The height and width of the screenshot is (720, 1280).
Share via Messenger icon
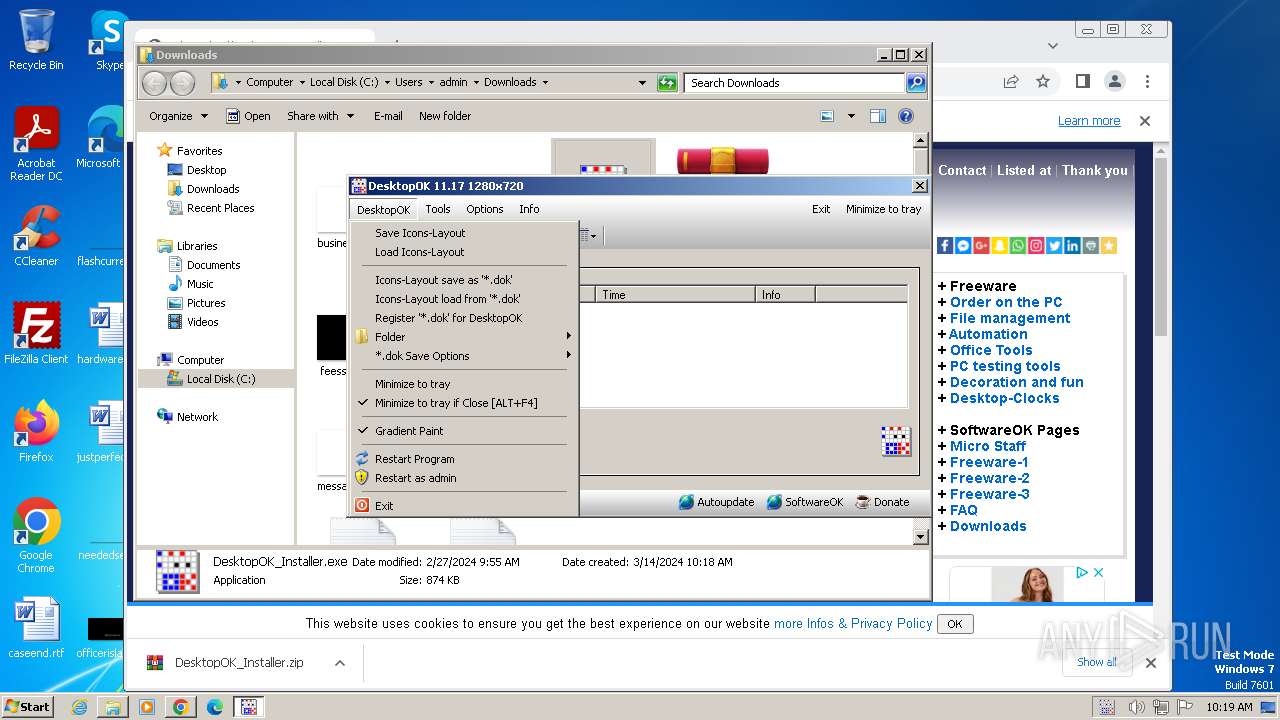tap(963, 245)
